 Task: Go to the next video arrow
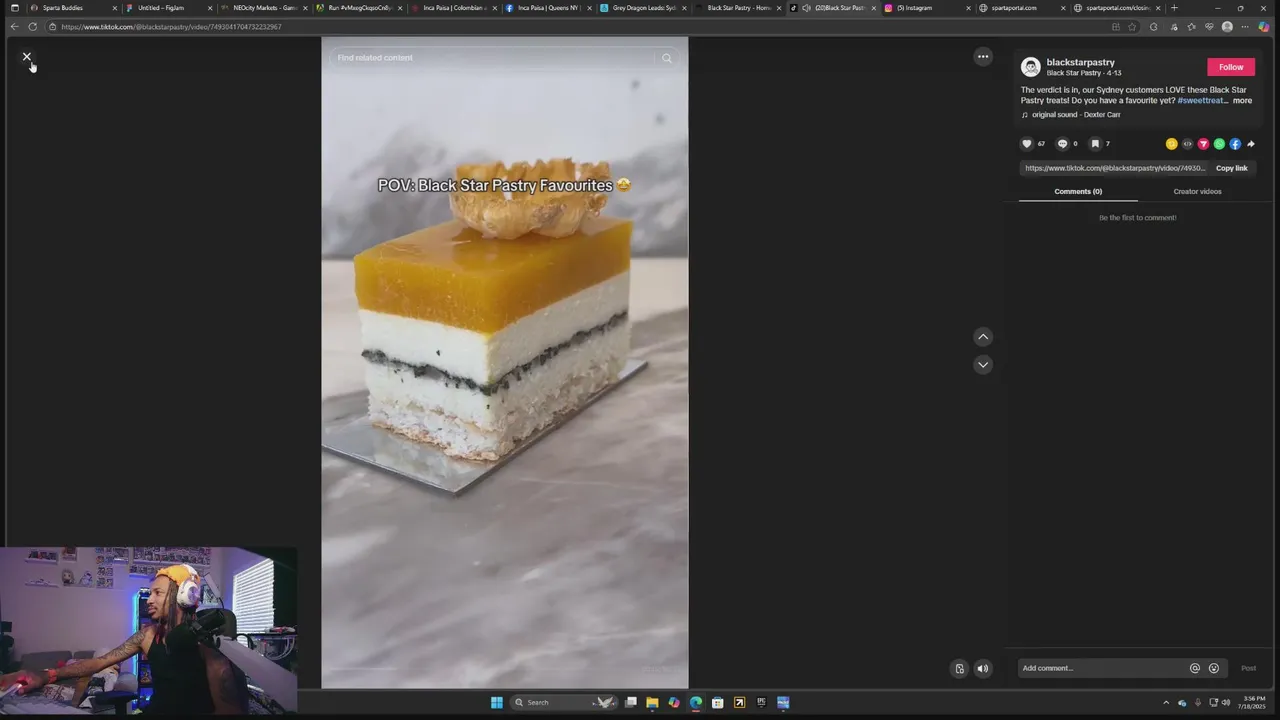pos(983,365)
